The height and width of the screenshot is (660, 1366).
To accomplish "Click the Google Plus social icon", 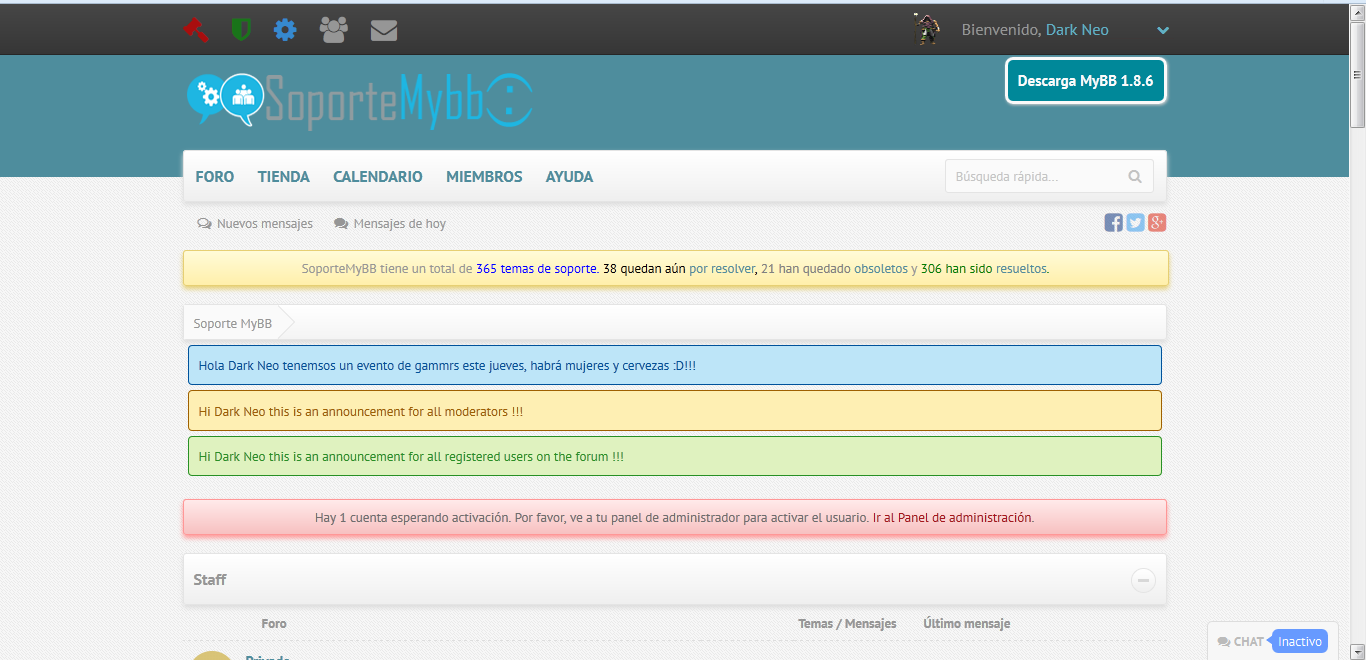I will point(1157,223).
